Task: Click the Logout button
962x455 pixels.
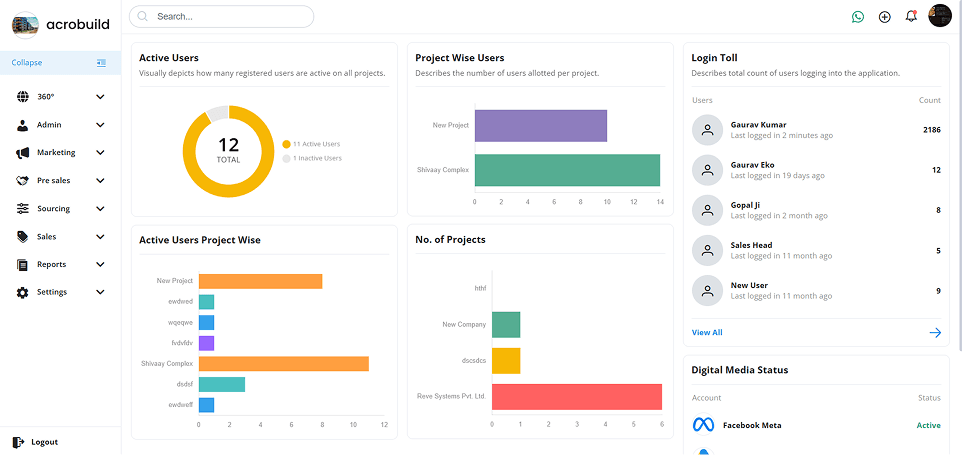Action: [x=44, y=442]
